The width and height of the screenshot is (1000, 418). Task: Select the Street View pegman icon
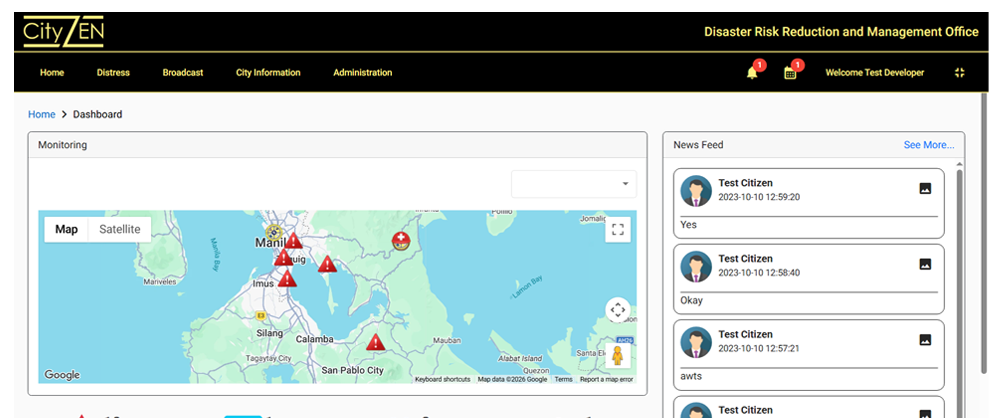pos(617,355)
